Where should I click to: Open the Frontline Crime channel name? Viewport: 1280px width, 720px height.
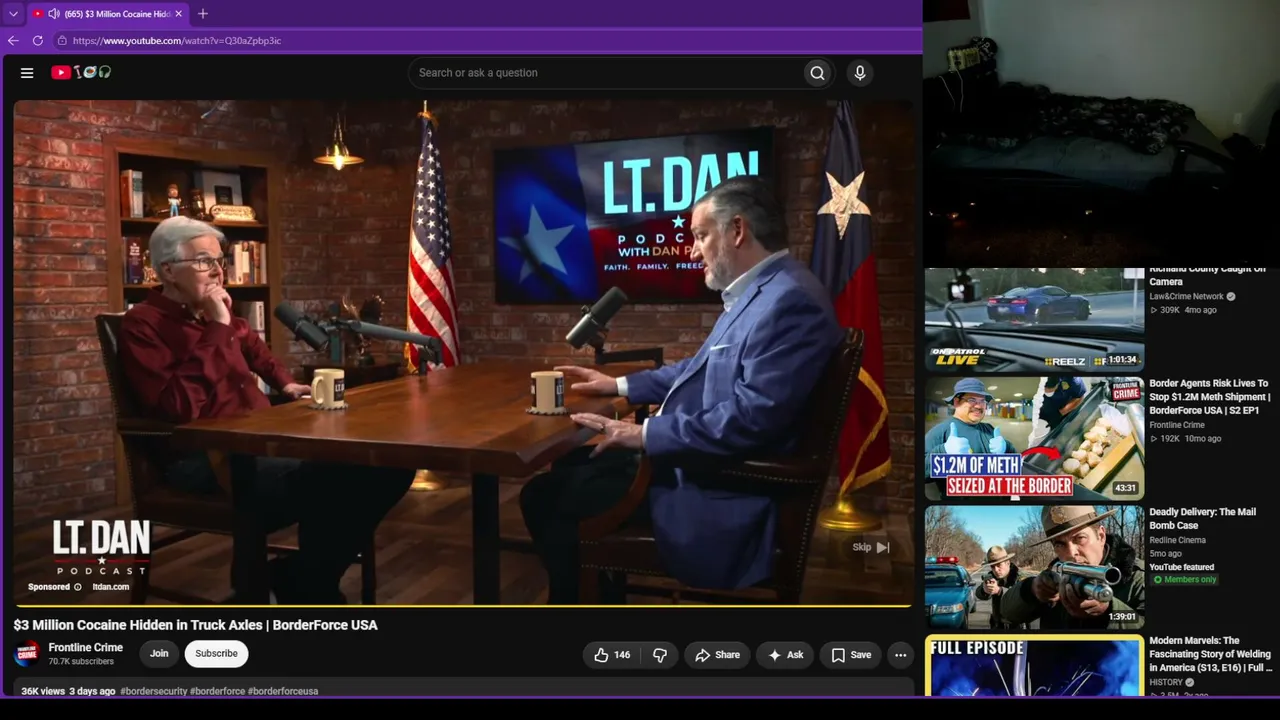[86, 647]
